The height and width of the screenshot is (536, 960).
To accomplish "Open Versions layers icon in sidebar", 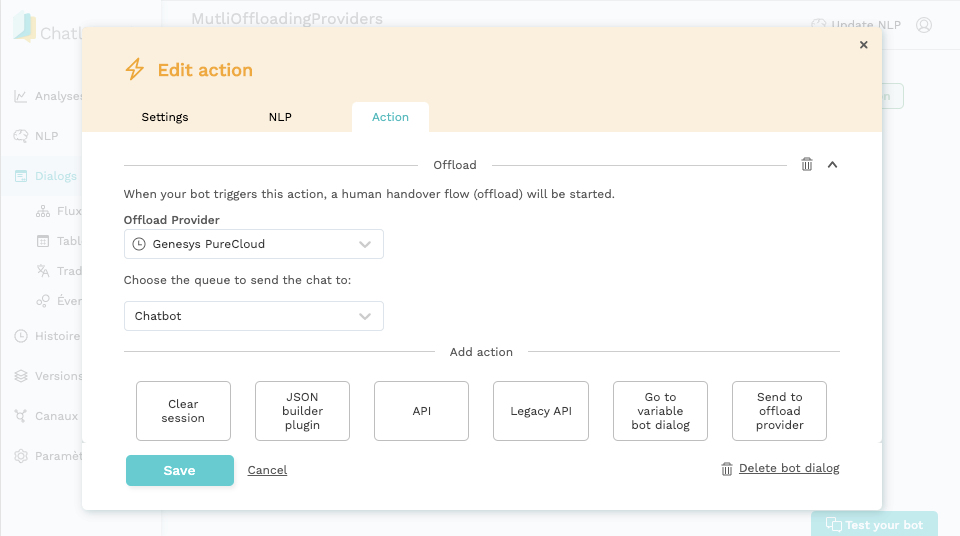I will point(21,376).
